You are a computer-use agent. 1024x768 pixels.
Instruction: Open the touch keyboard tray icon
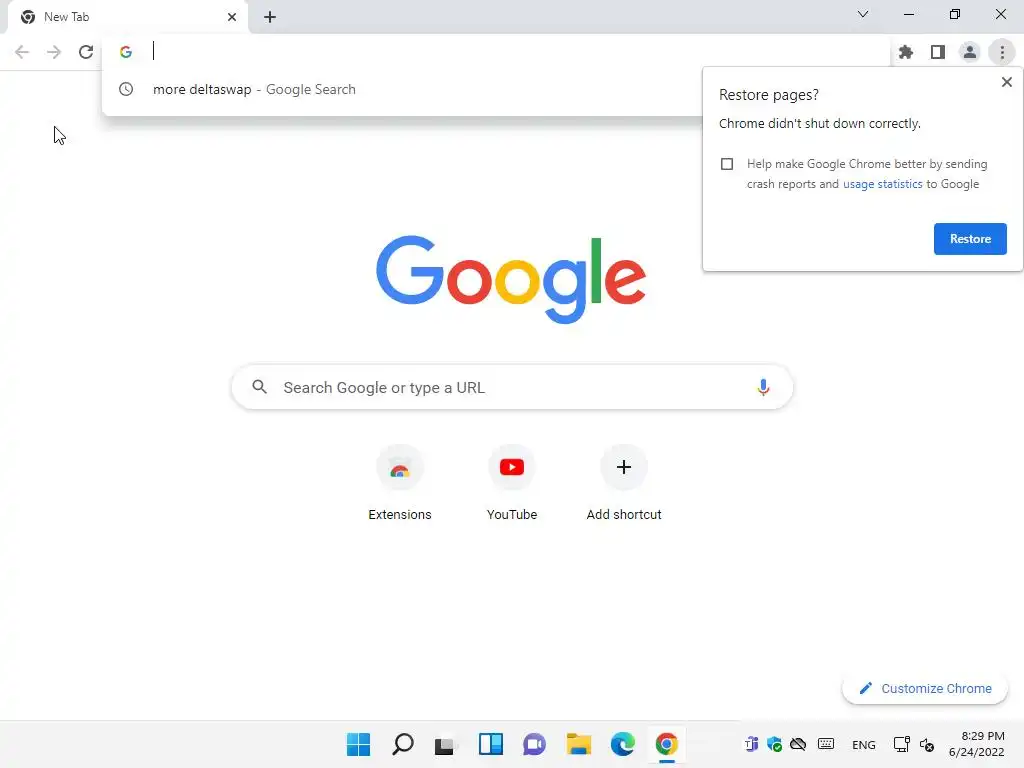(x=825, y=744)
